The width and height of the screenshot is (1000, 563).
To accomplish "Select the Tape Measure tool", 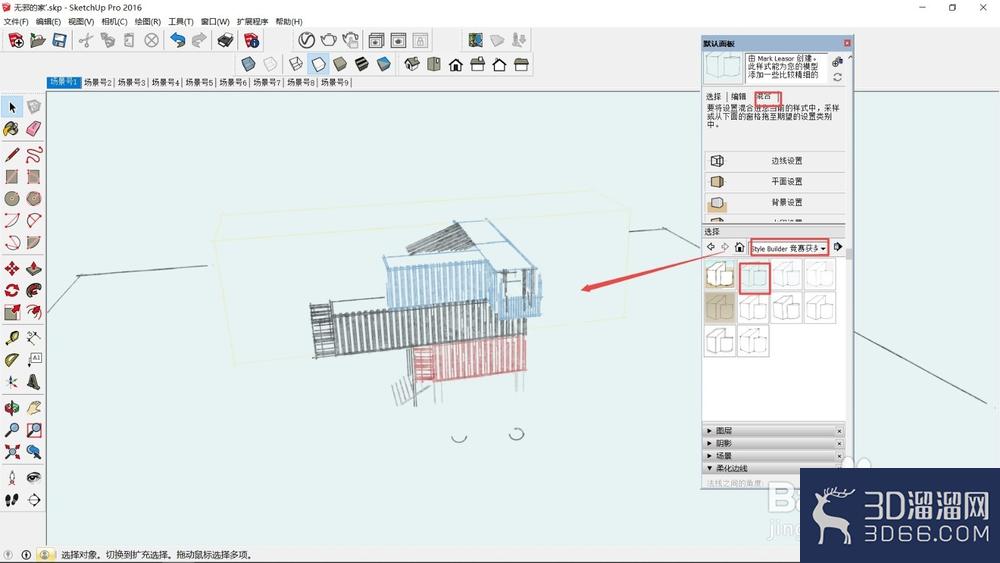I will click(12, 337).
